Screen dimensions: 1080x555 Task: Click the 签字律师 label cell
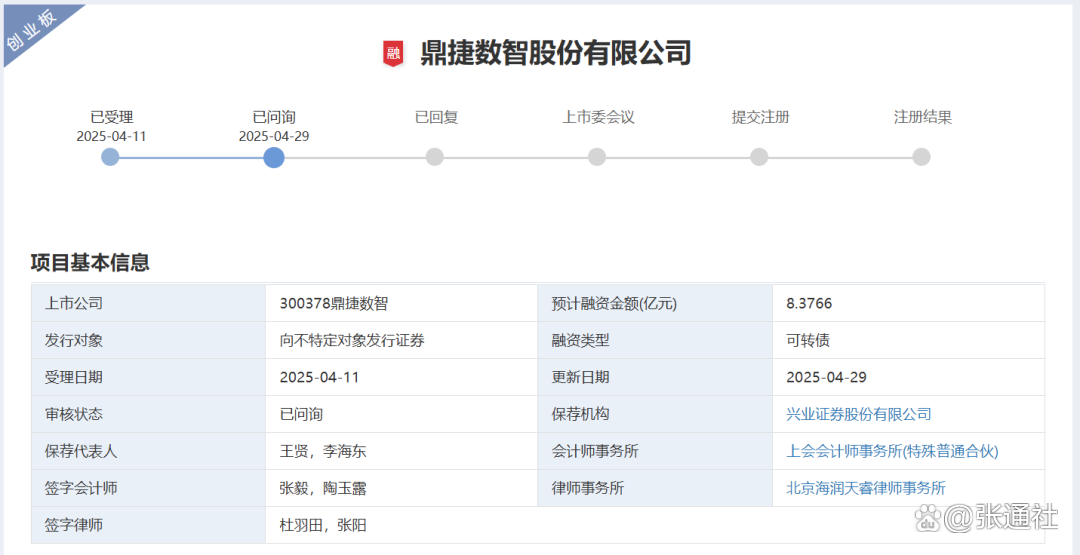click(x=148, y=526)
